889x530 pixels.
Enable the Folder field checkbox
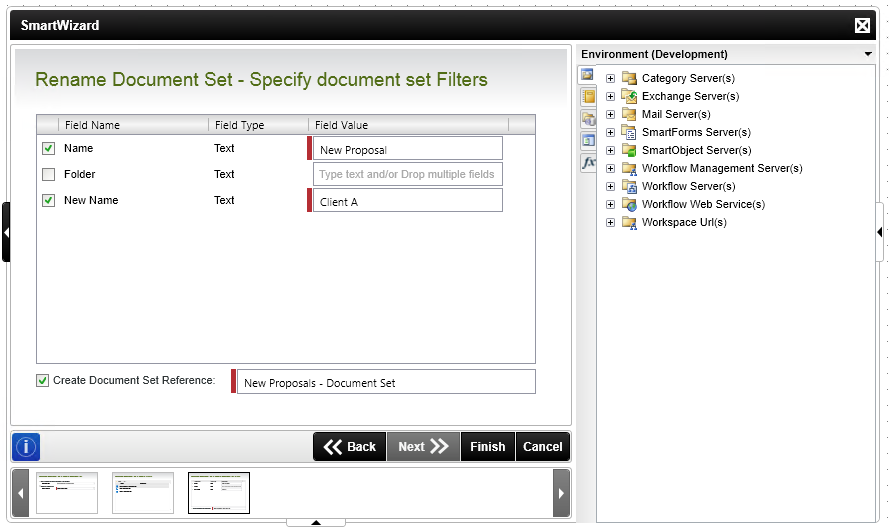[48, 174]
